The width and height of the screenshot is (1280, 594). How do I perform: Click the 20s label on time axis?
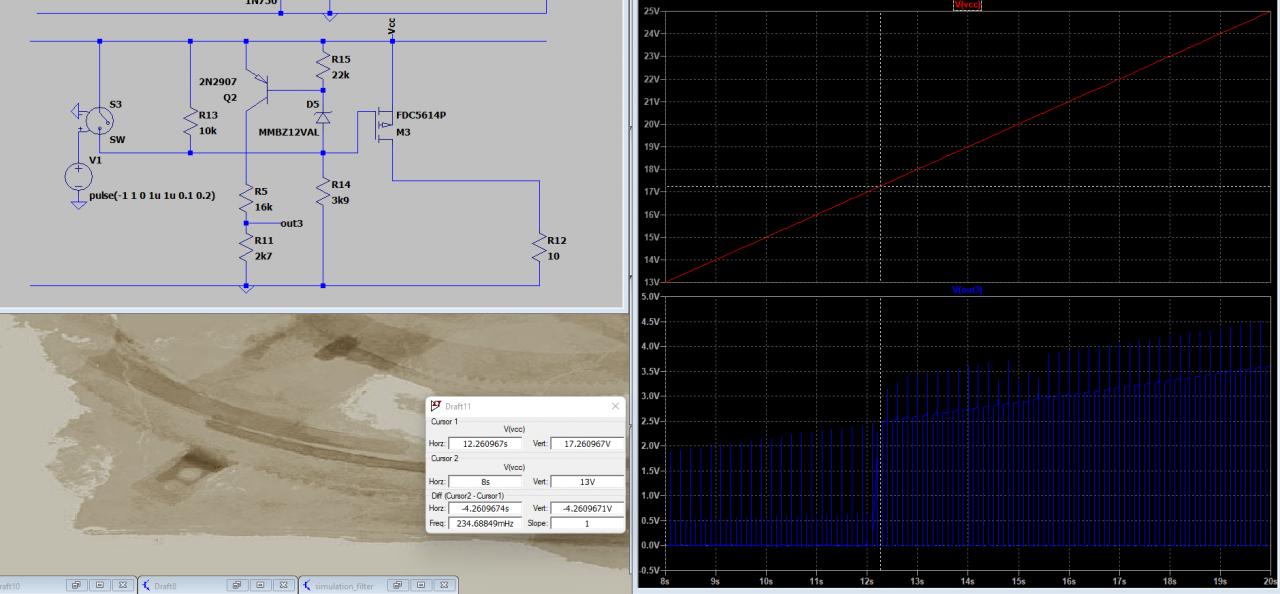(x=1269, y=580)
